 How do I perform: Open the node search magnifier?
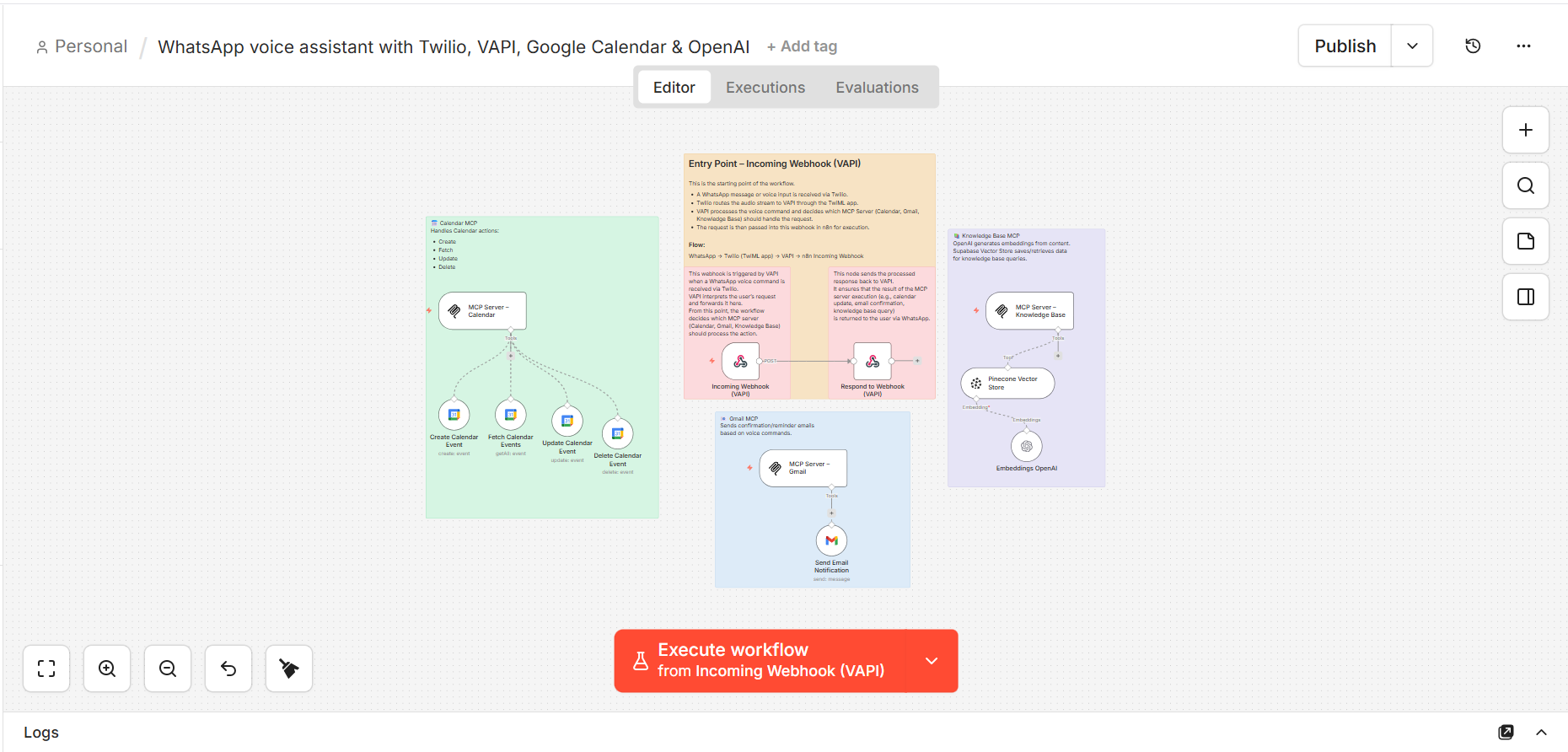click(1525, 185)
